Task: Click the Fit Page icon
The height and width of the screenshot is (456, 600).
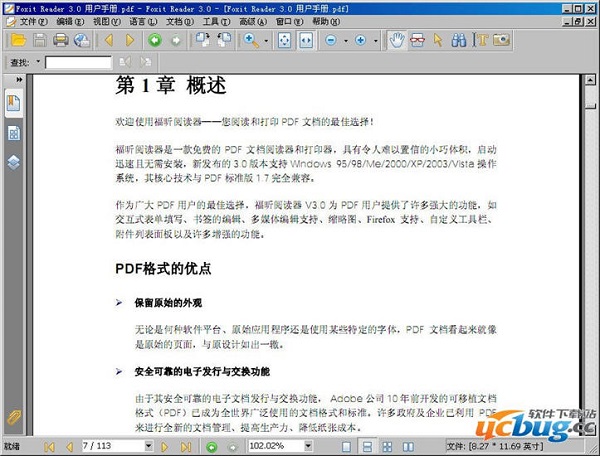Action: [x=284, y=40]
